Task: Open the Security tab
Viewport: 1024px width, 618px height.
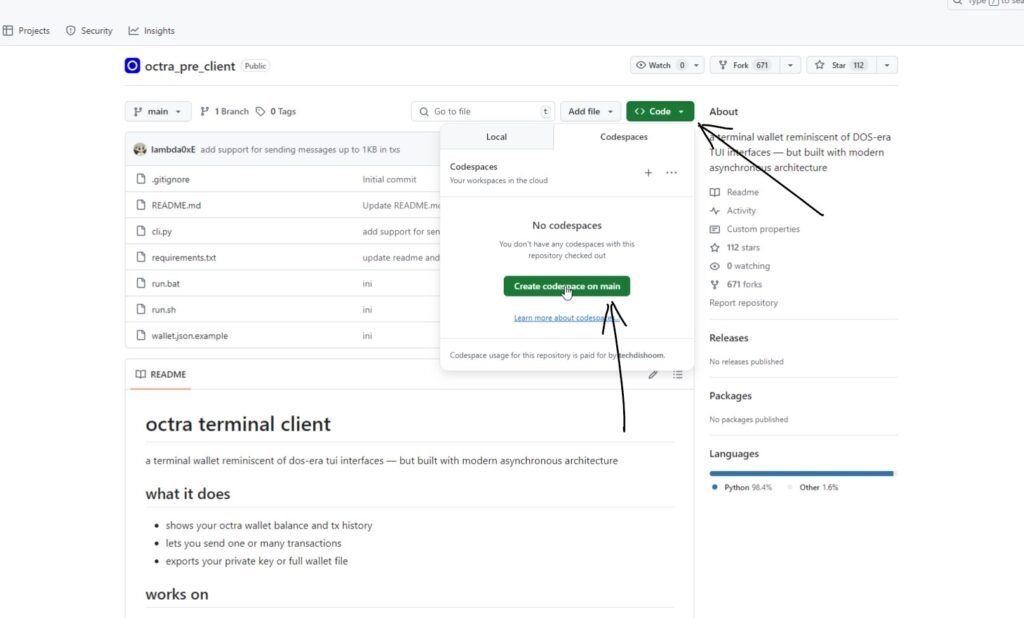Action: pos(89,31)
